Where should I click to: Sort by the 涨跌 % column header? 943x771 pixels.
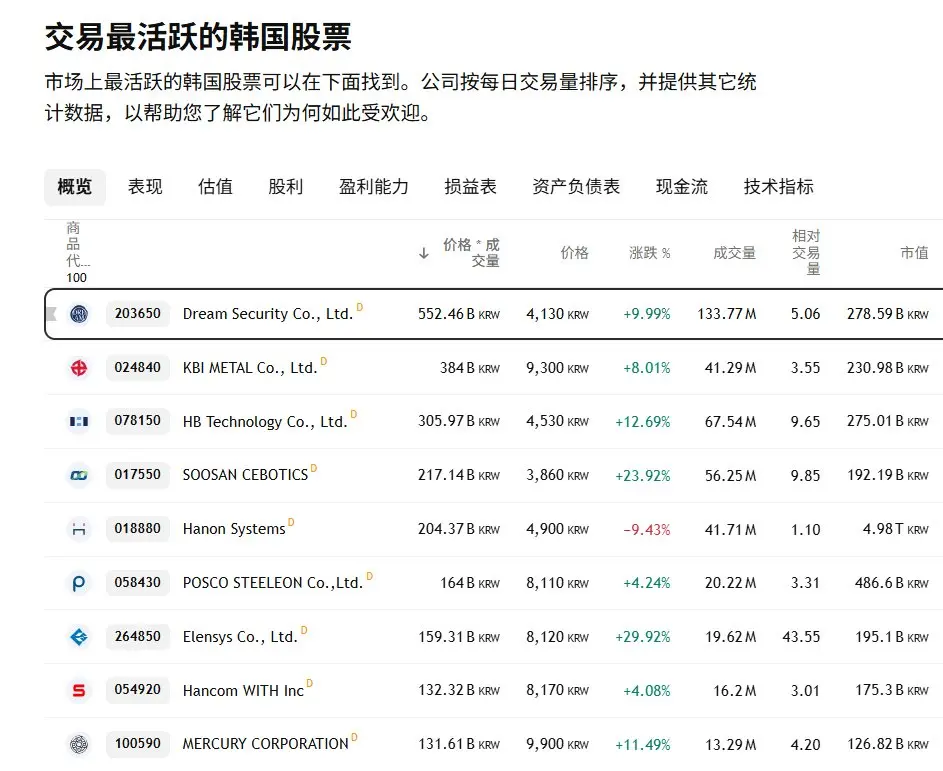pyautogui.click(x=650, y=253)
